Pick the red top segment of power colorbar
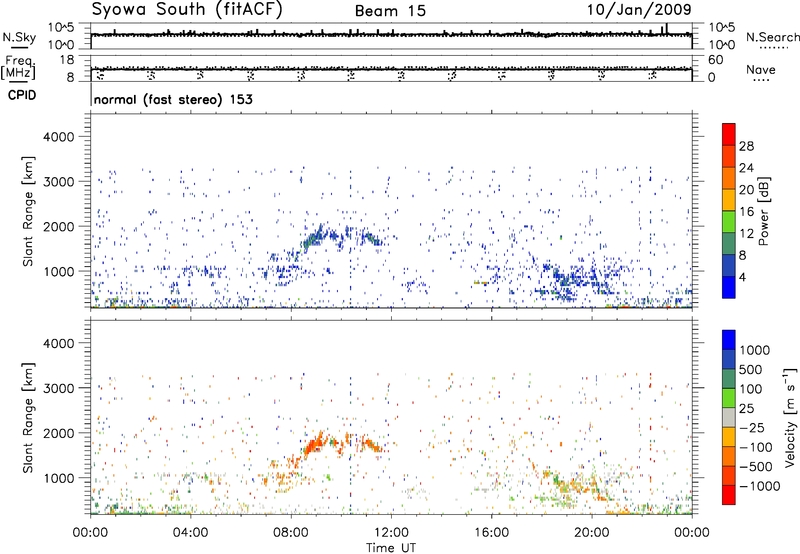This screenshot has width=800, height=554. tap(729, 135)
